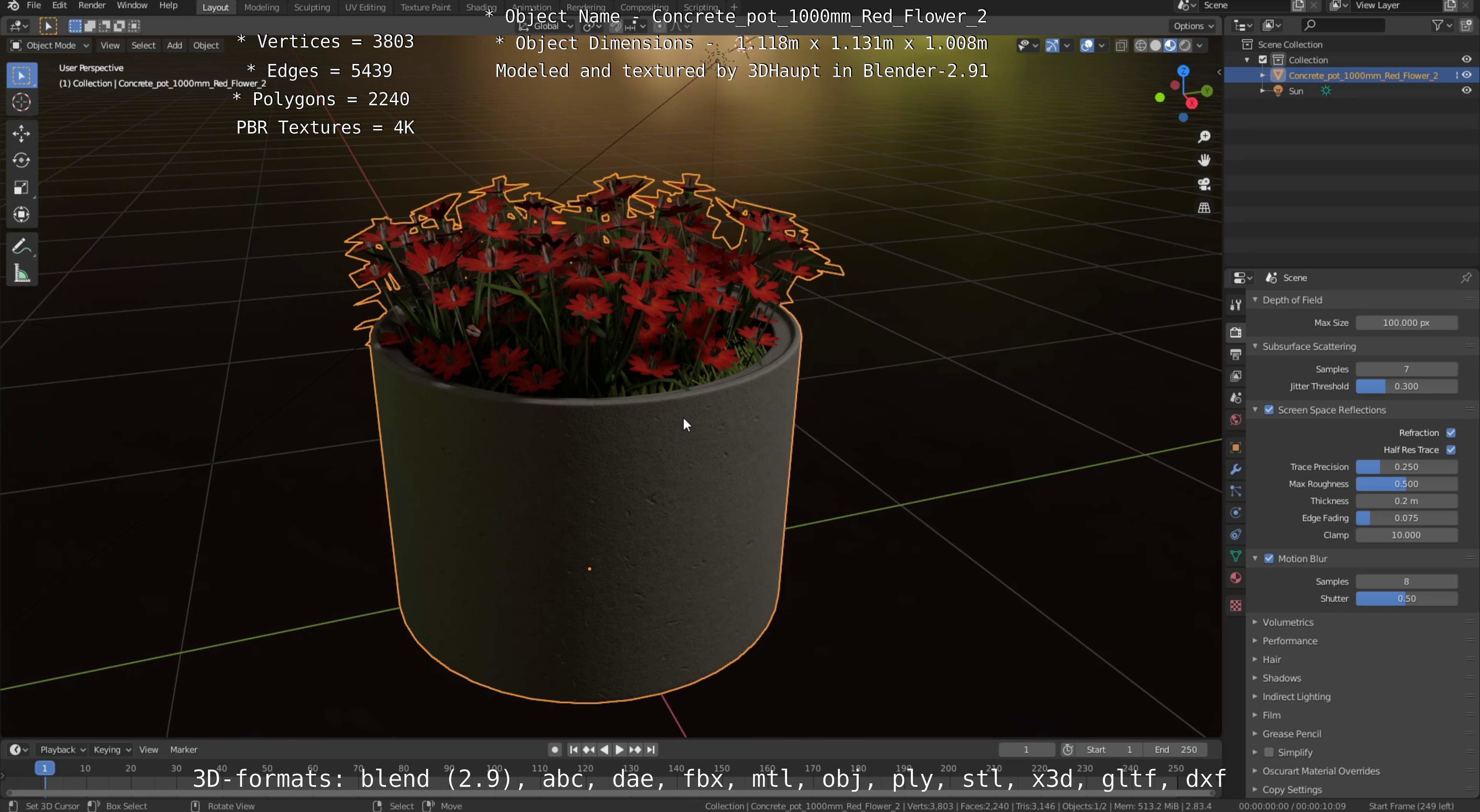Expand the Shadows panel
Screen dimensions: 1480x812
click(x=1281, y=678)
